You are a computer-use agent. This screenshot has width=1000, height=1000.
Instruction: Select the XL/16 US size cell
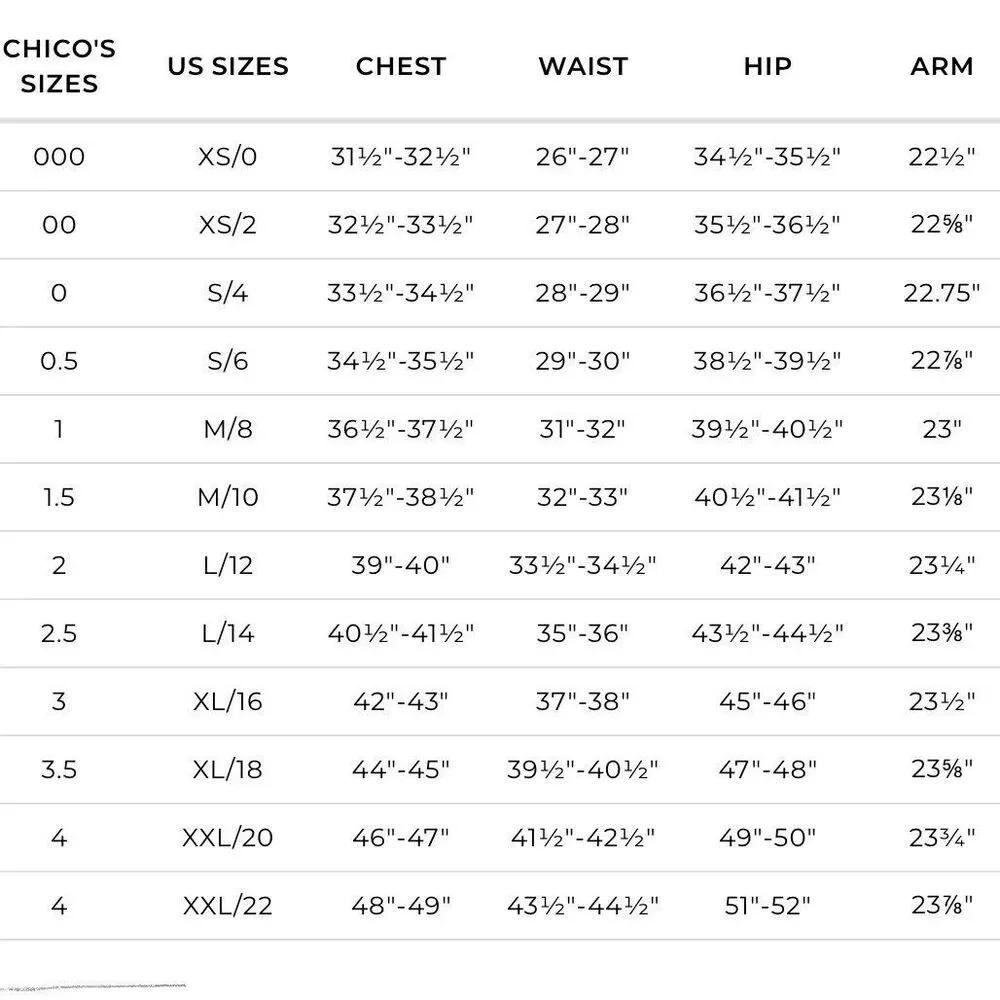(228, 701)
